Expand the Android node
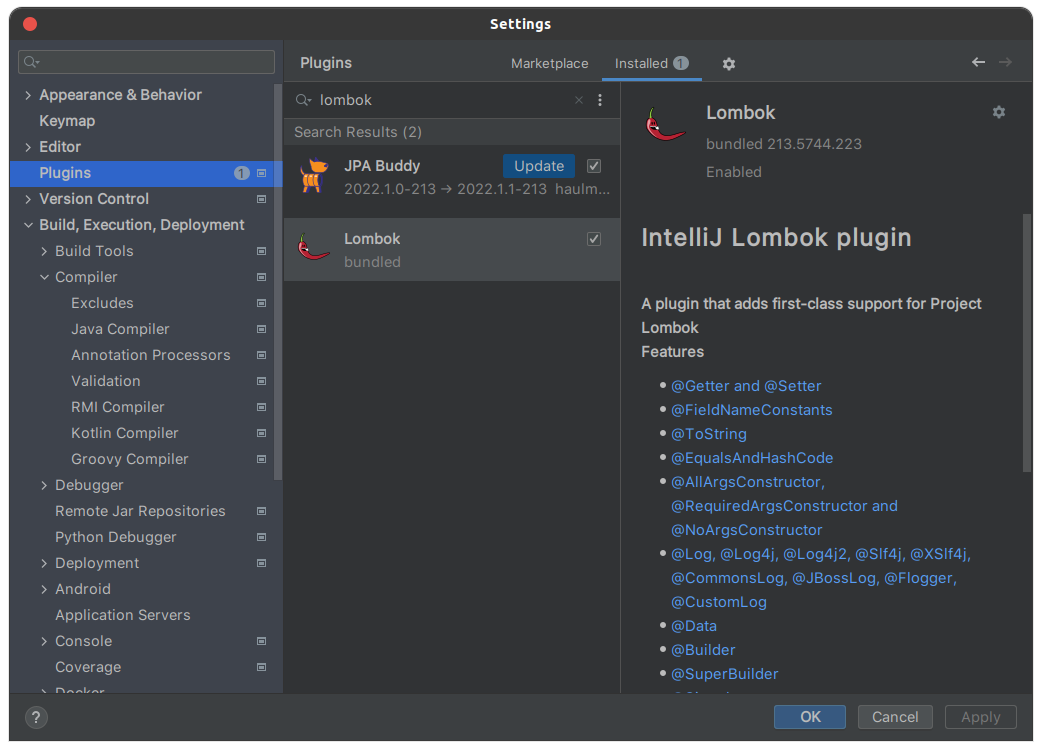Image resolution: width=1042 pixels, height=750 pixels. click(x=44, y=589)
